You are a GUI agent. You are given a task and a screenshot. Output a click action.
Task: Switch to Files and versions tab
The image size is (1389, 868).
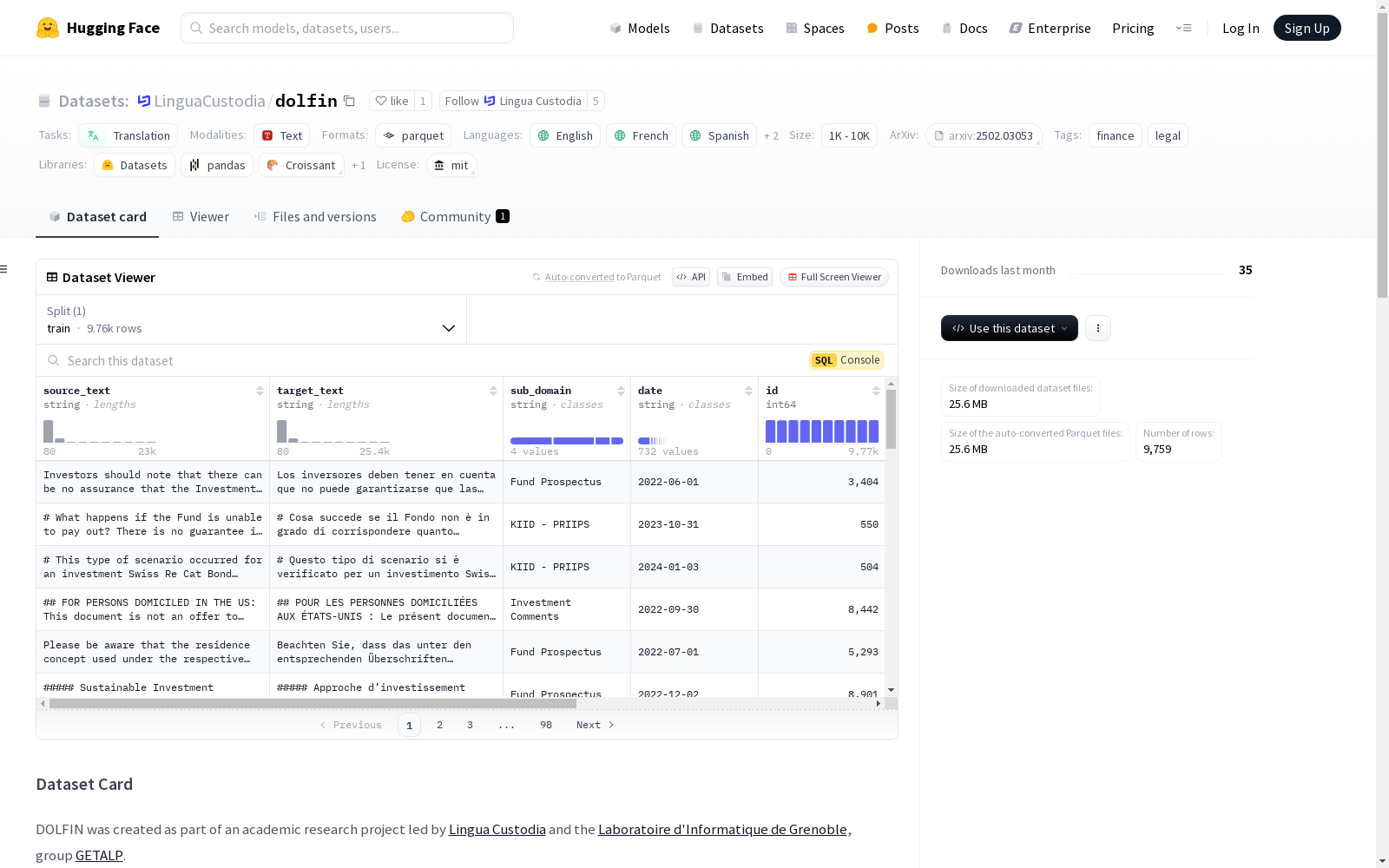315,217
